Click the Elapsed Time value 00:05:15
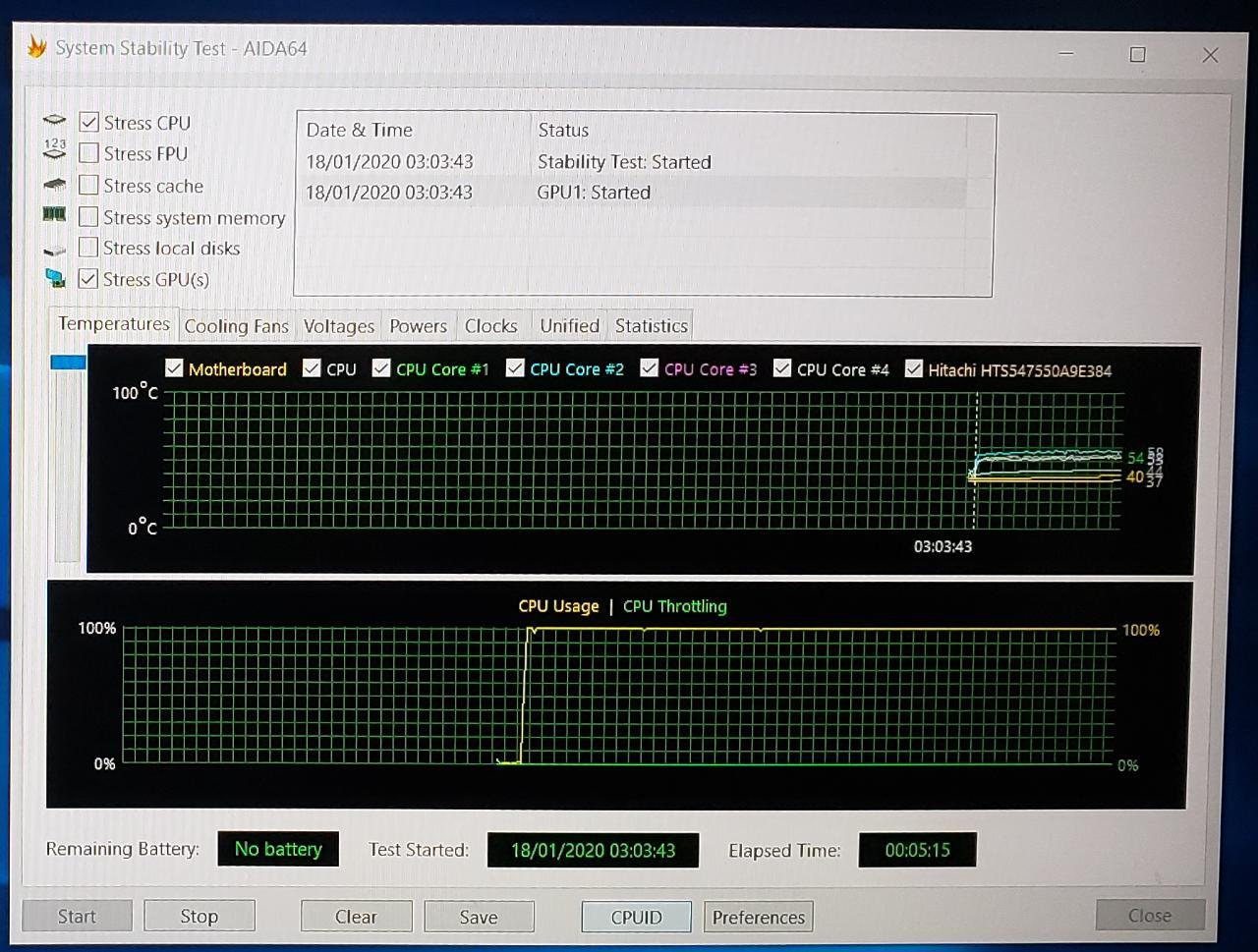1258x952 pixels. (x=917, y=850)
